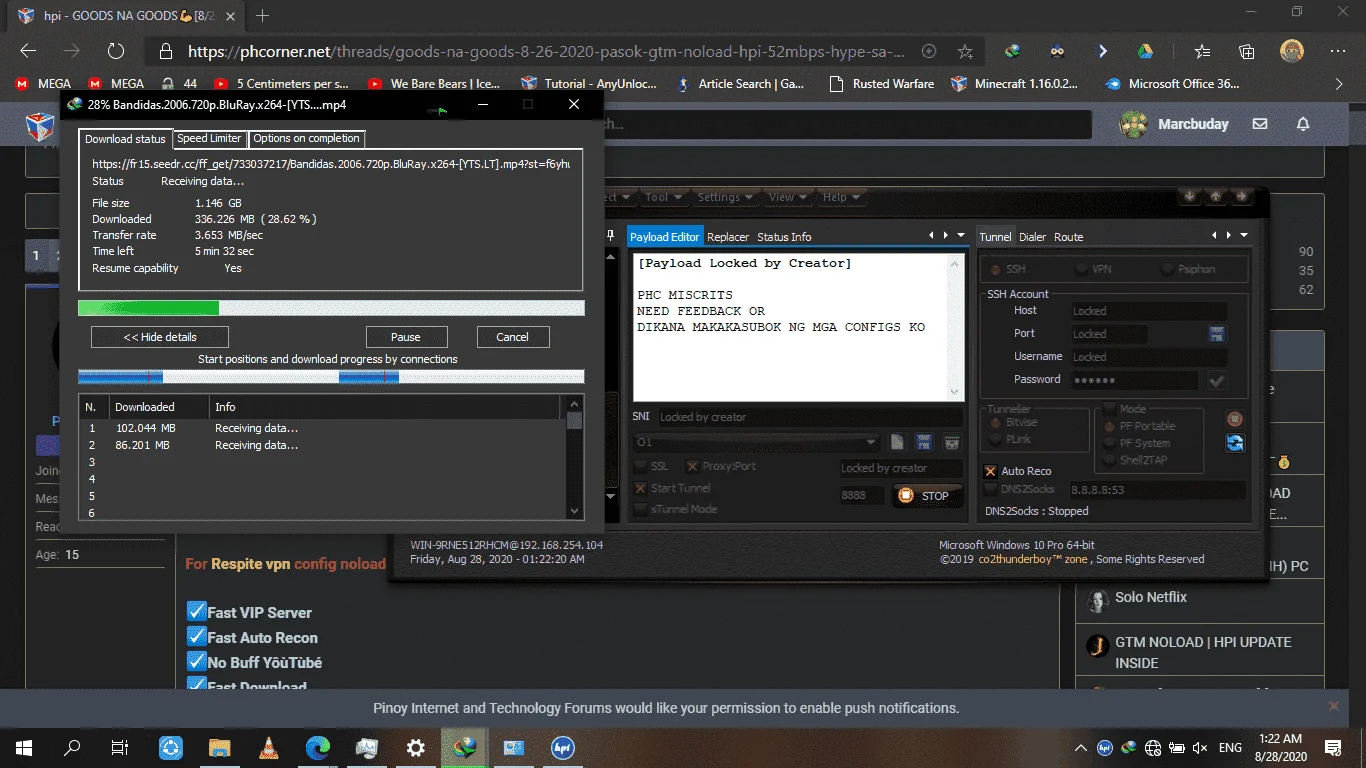Switch to the Route tab

coord(1069,237)
